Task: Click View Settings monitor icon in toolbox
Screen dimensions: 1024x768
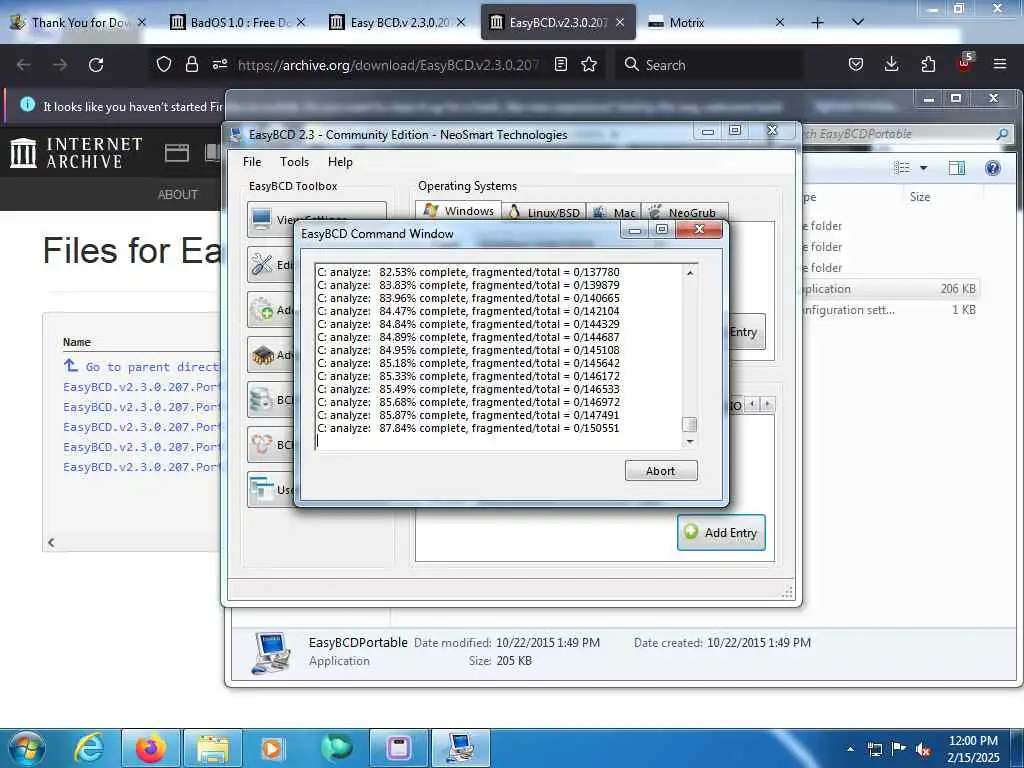Action: click(x=262, y=218)
